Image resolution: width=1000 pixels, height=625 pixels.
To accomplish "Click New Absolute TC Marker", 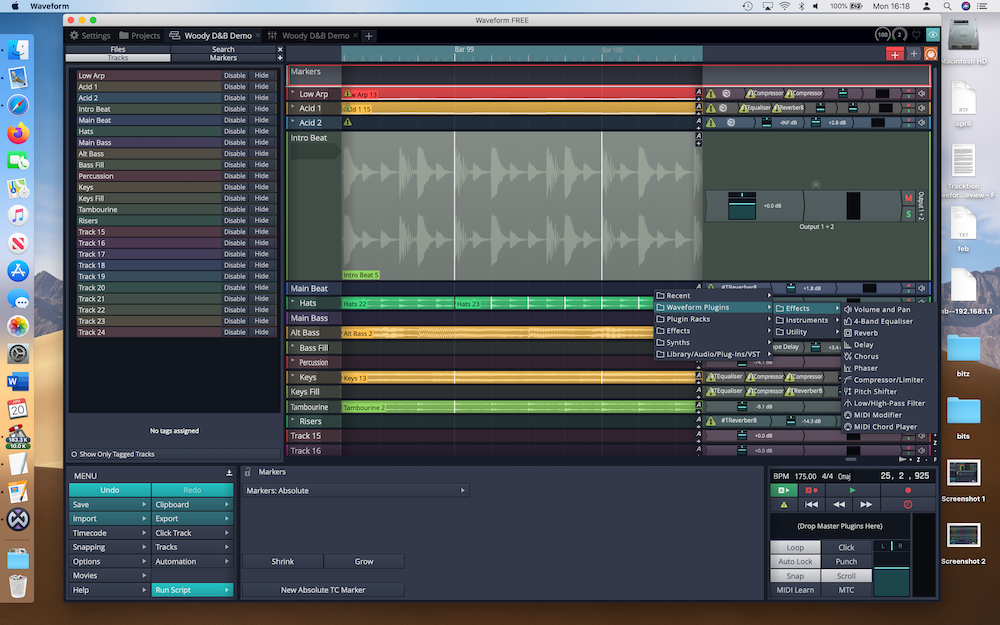I will coord(323,590).
